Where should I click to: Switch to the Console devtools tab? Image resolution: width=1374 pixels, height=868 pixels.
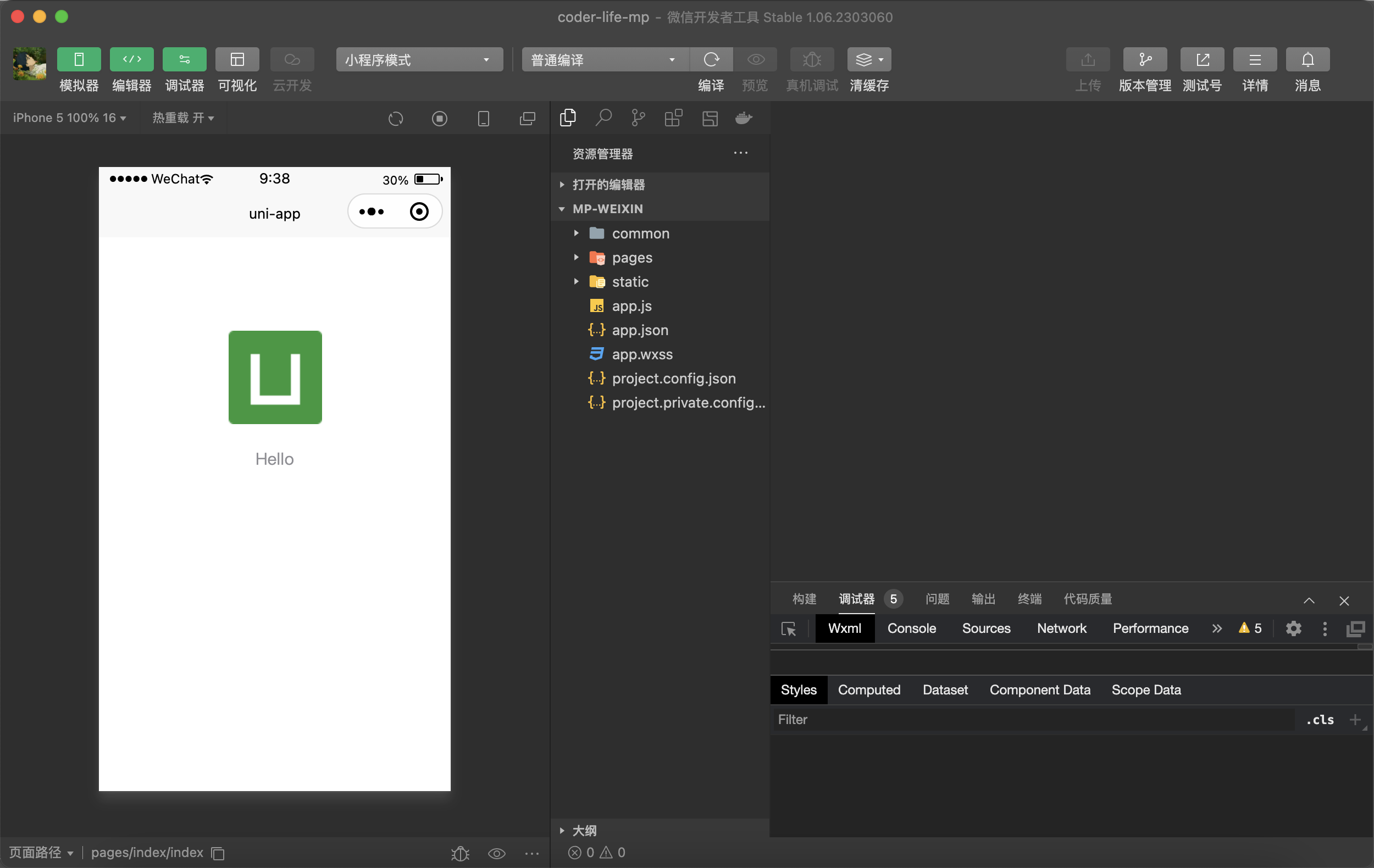(x=911, y=628)
